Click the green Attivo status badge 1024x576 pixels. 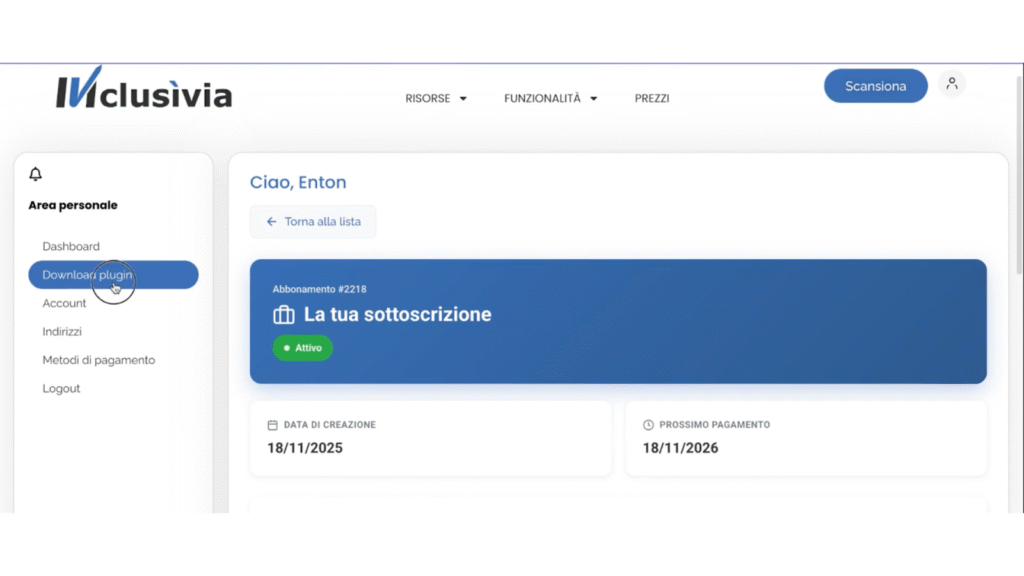click(303, 348)
